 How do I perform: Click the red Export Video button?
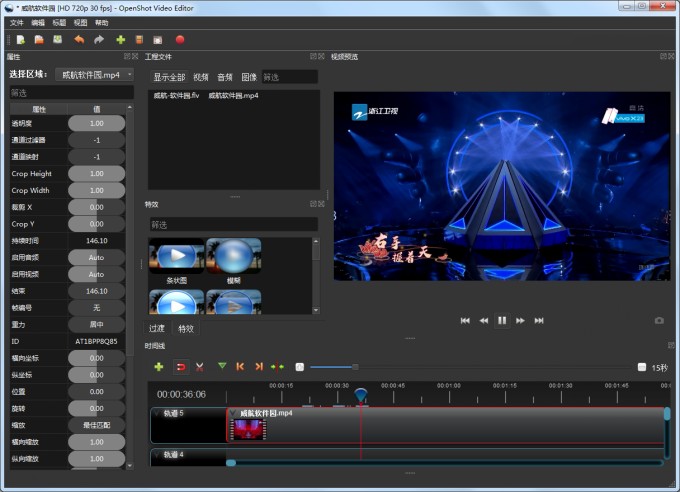coord(180,40)
